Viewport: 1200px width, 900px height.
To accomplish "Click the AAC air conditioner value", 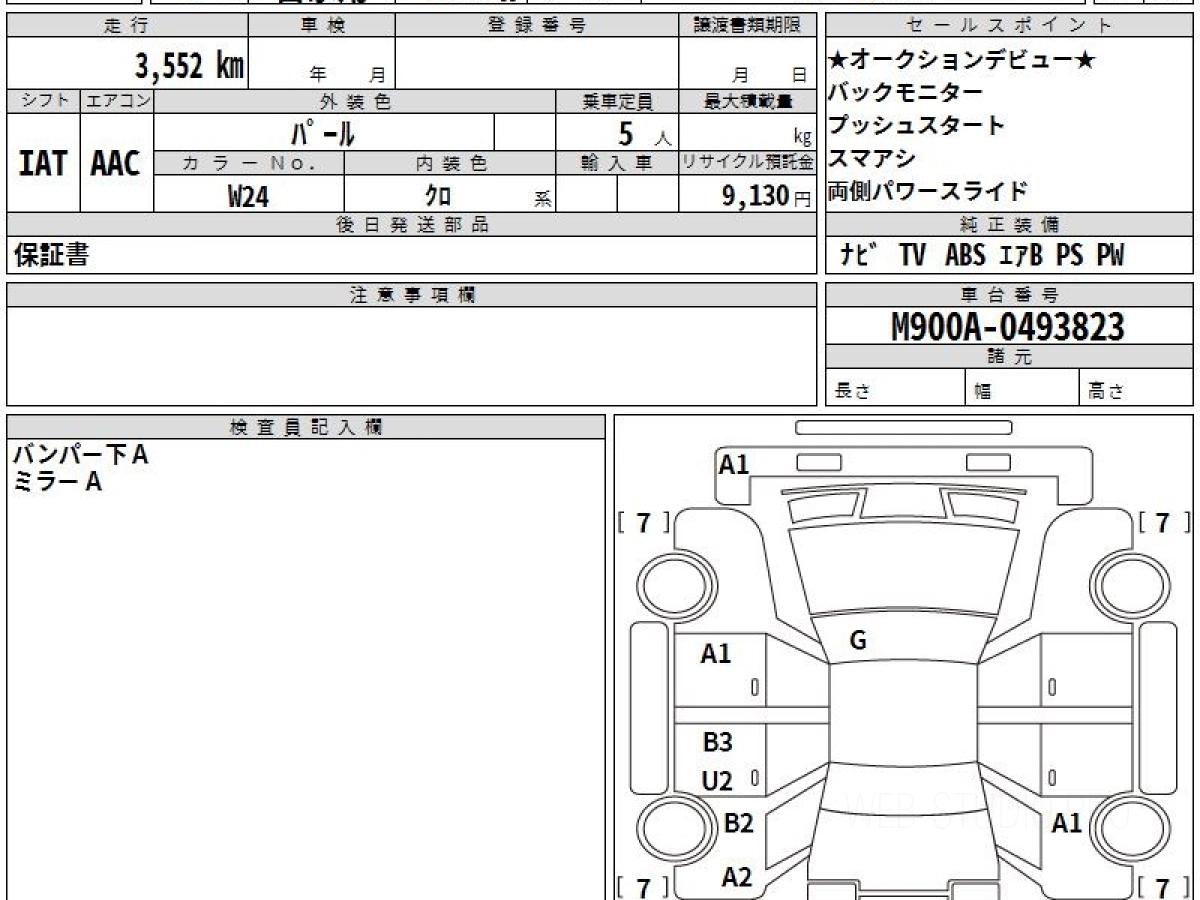I will (x=116, y=163).
